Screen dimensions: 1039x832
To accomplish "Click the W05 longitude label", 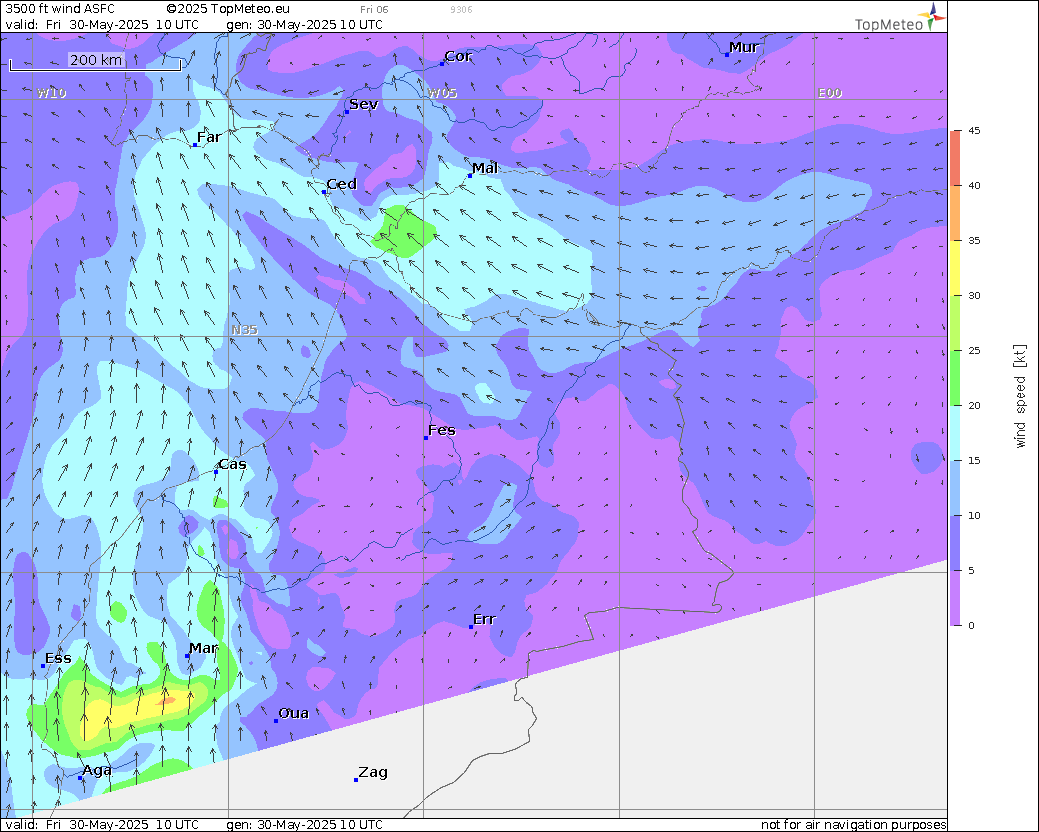I will click(x=442, y=93).
